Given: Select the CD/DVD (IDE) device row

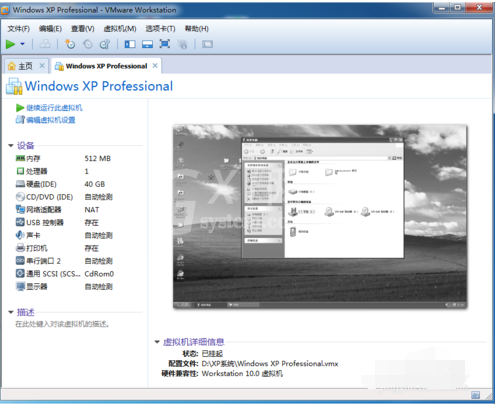Looking at the screenshot, I should click(x=64, y=197).
